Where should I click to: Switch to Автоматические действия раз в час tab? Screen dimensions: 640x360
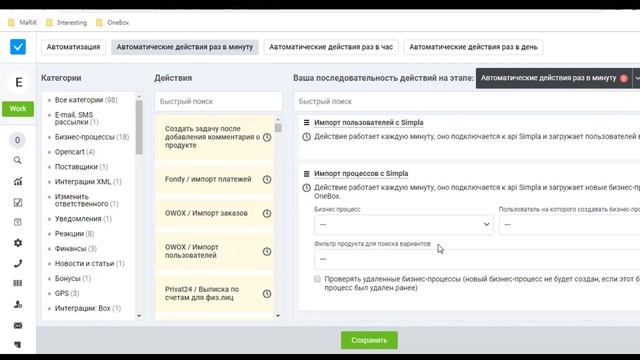click(331, 47)
